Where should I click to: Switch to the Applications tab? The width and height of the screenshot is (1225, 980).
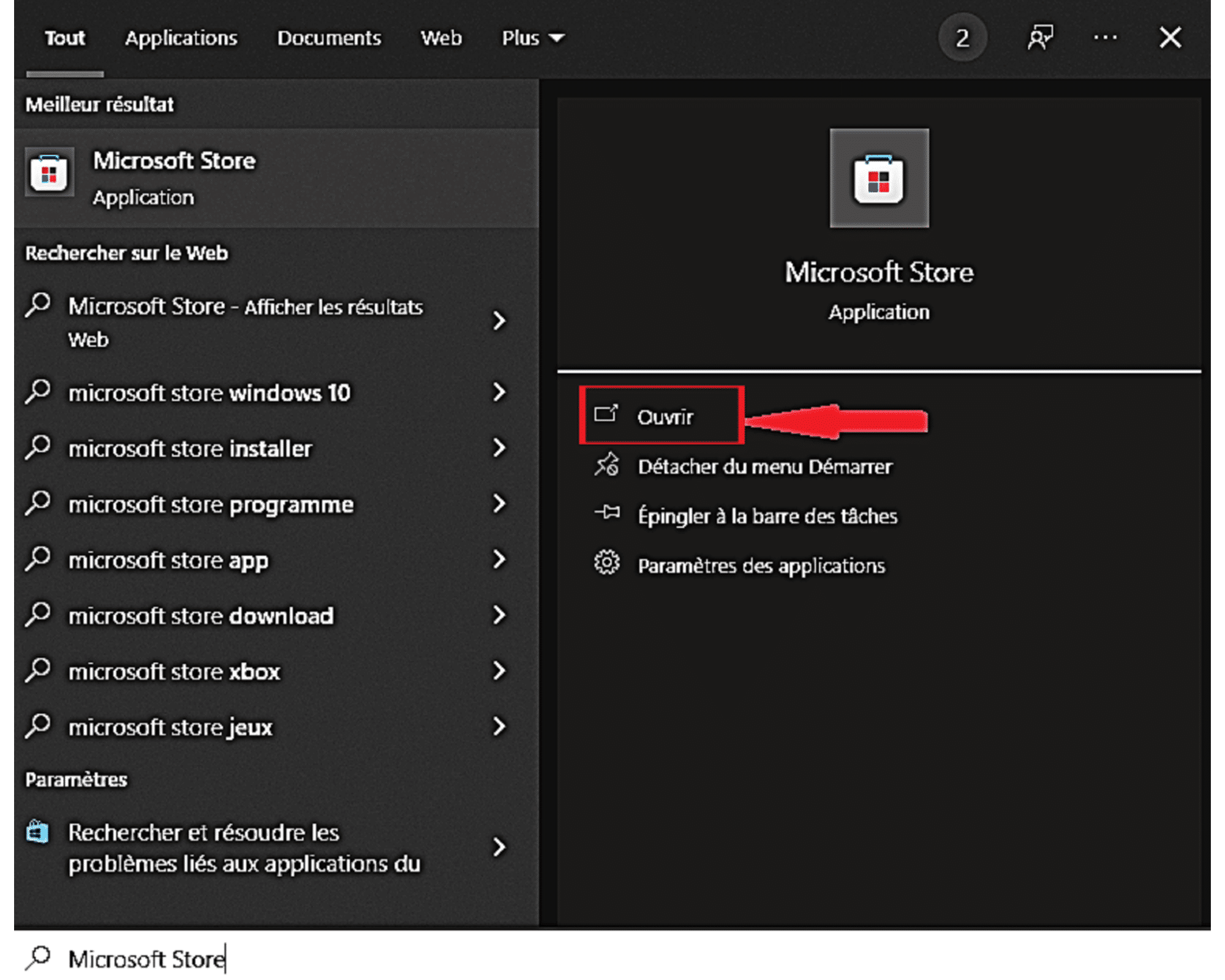181,38
